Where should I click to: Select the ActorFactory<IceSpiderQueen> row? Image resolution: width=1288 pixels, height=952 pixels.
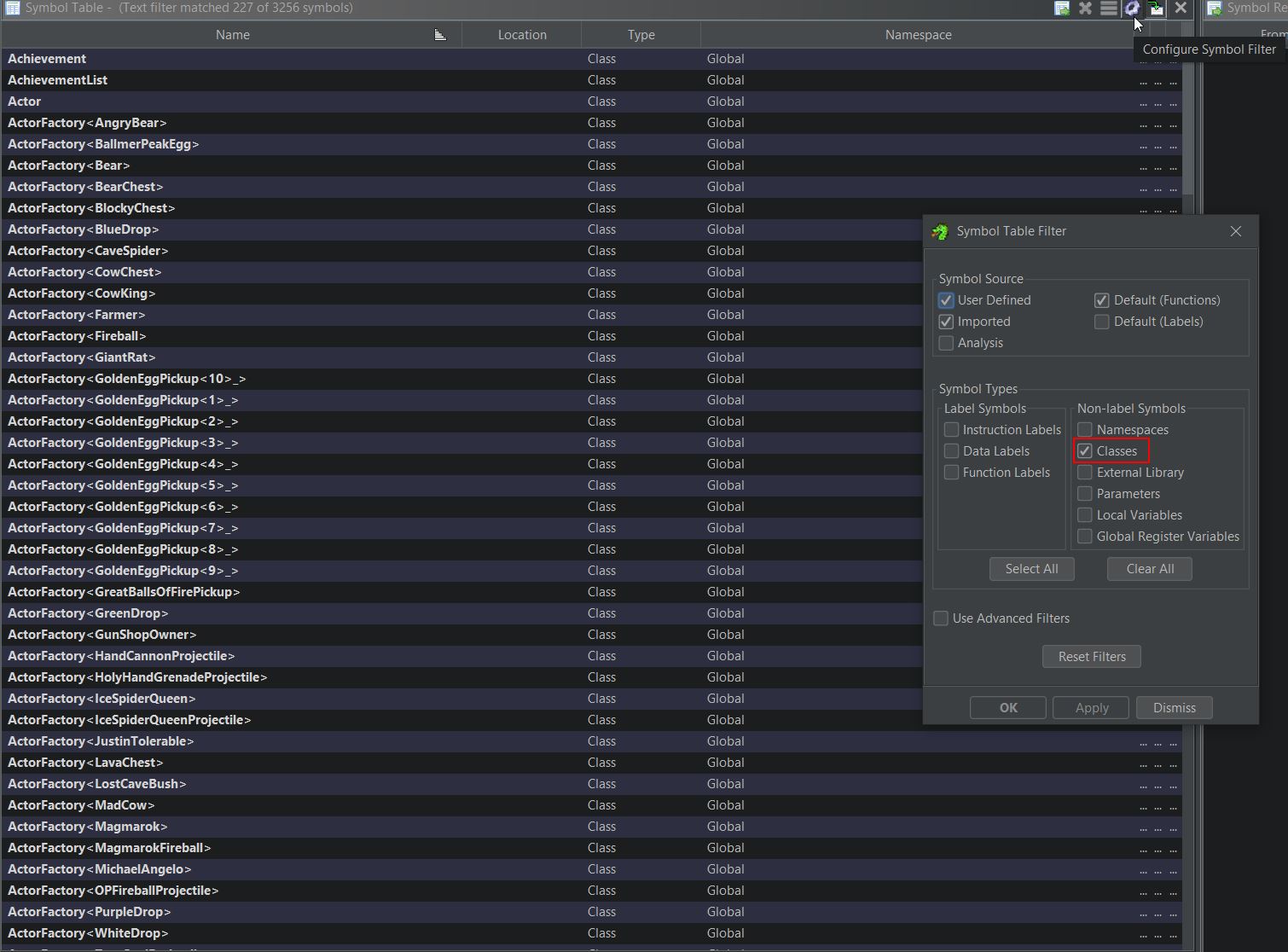pos(462,699)
